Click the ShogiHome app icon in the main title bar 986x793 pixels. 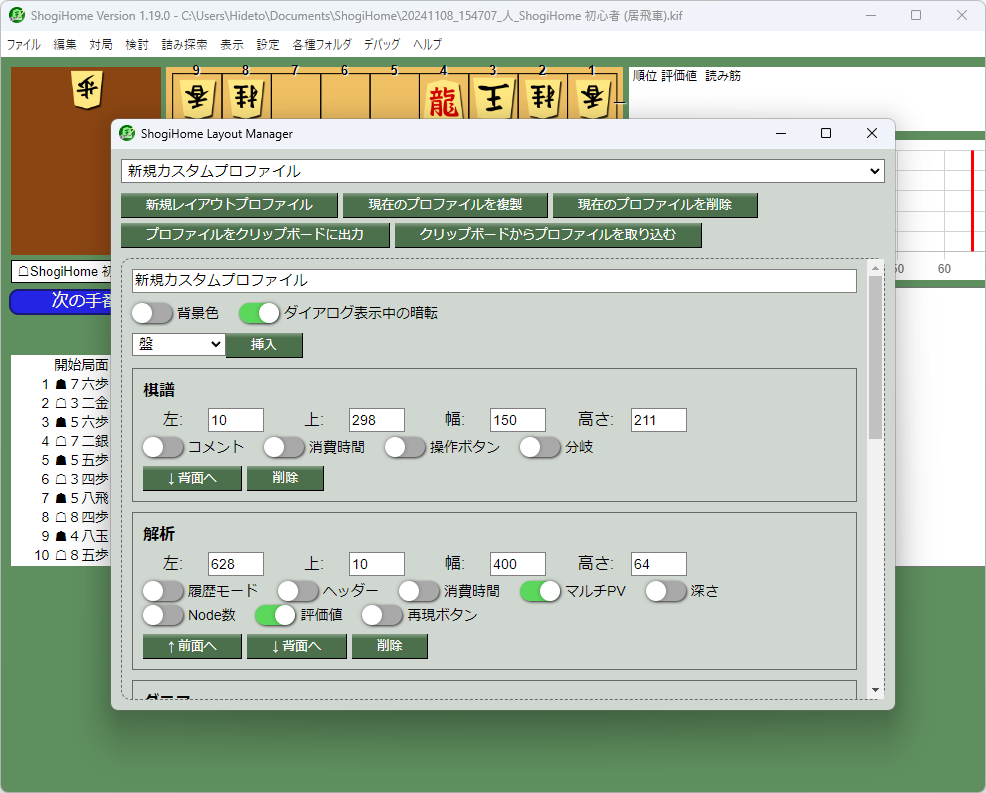pos(18,15)
